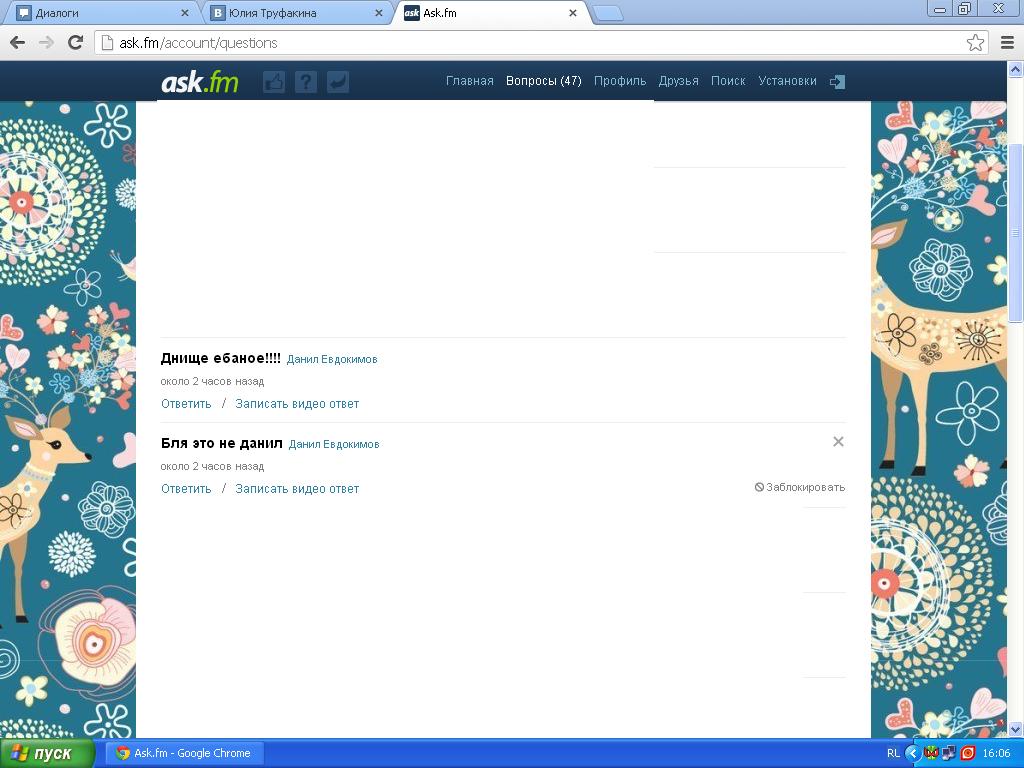Open Данил Евдокимов profile beside 'Бля это не данил'

[x=334, y=445]
